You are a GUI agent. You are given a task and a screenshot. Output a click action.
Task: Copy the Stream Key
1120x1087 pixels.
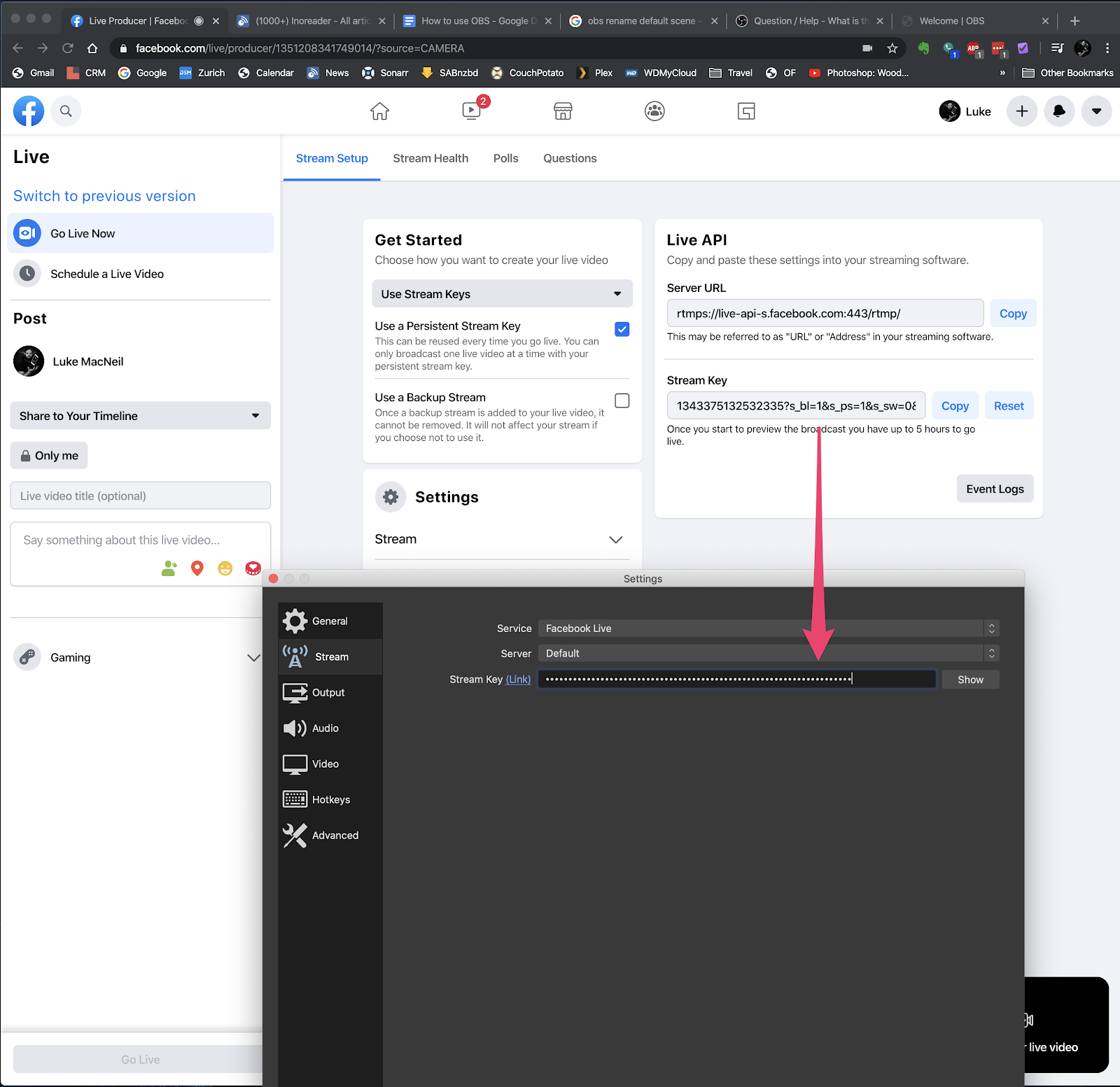pos(955,406)
